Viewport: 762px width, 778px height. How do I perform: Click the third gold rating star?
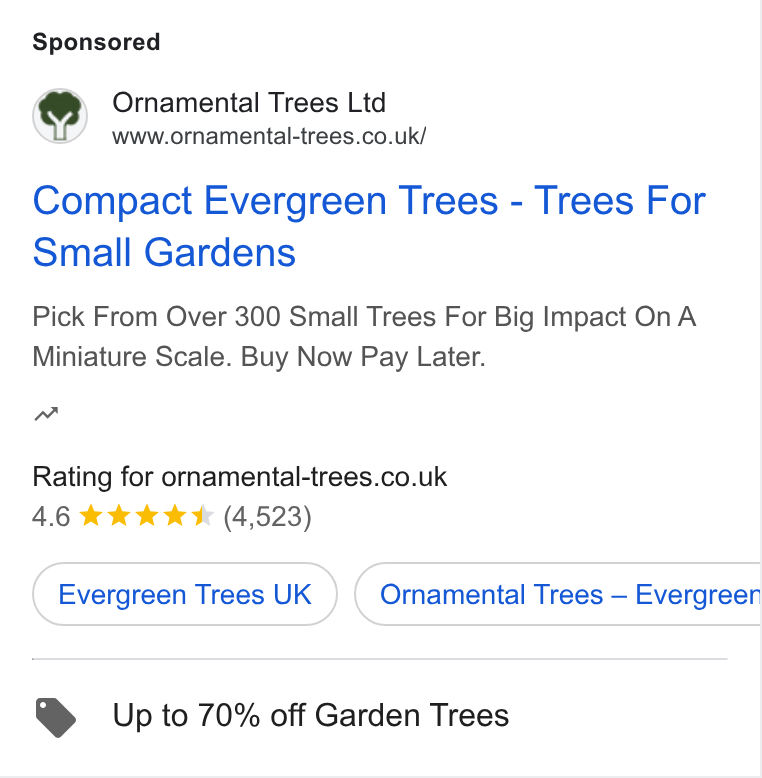[147, 516]
